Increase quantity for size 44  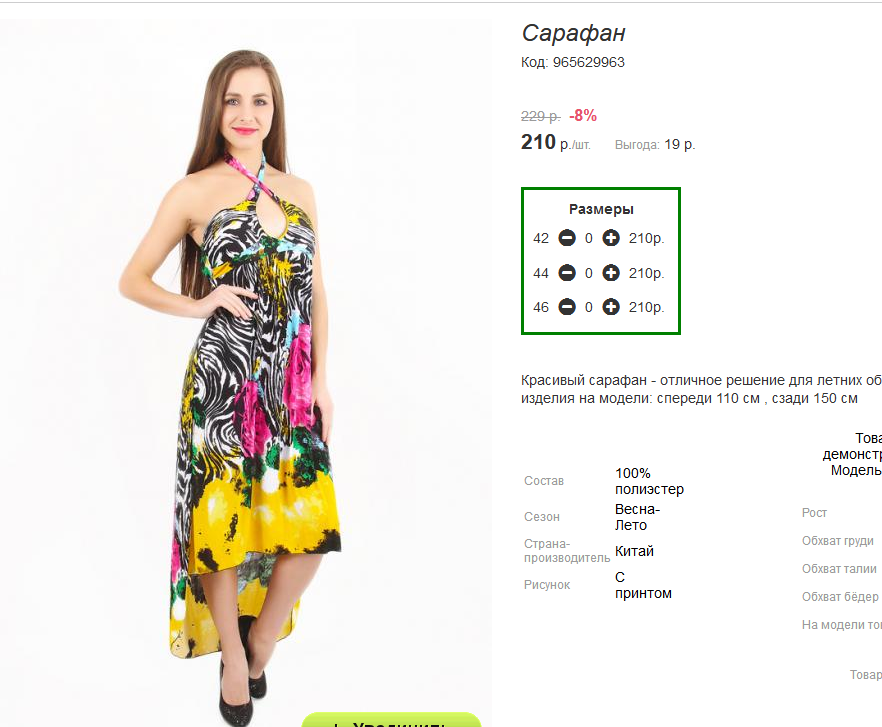(x=611, y=273)
